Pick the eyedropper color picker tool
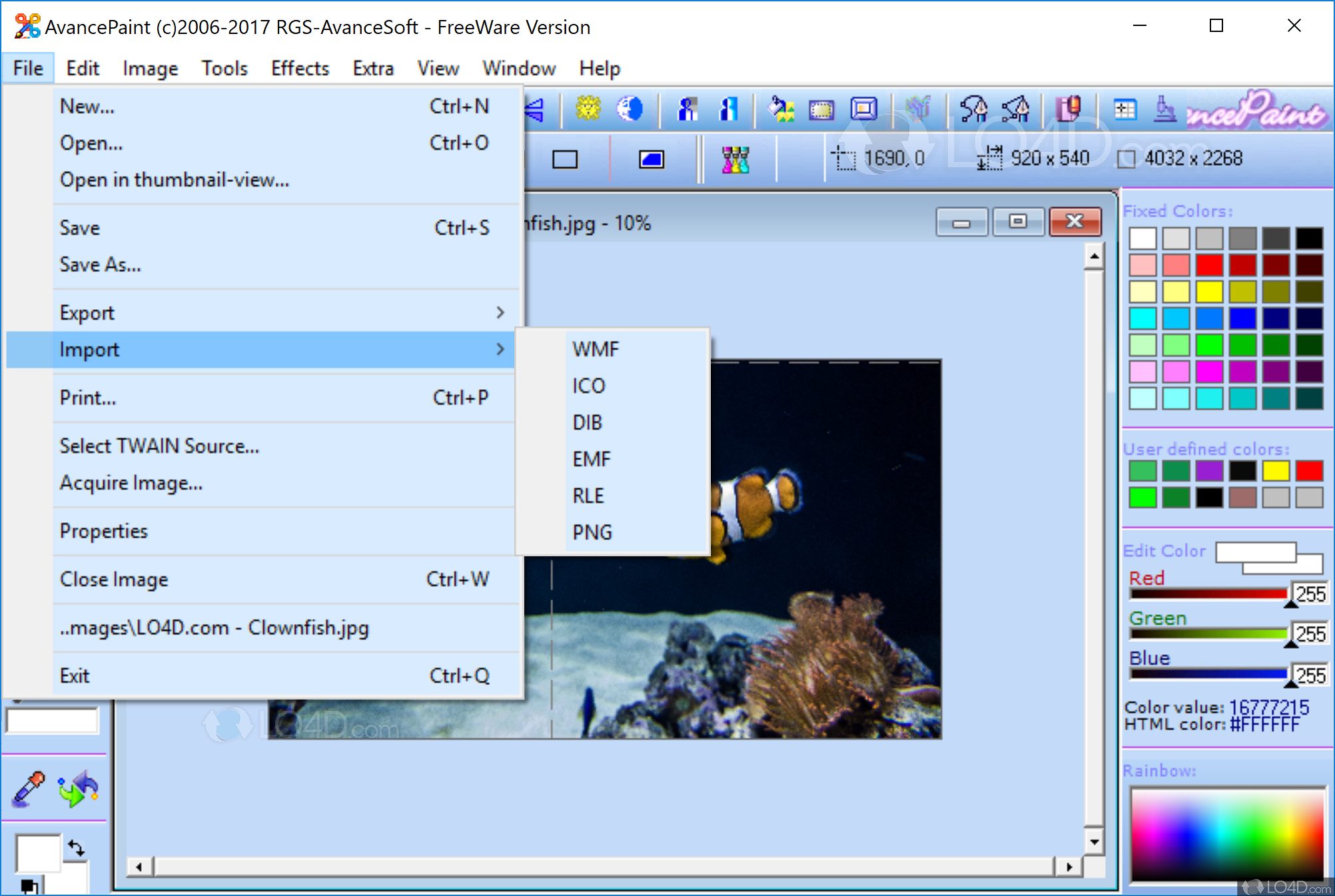 point(29,789)
